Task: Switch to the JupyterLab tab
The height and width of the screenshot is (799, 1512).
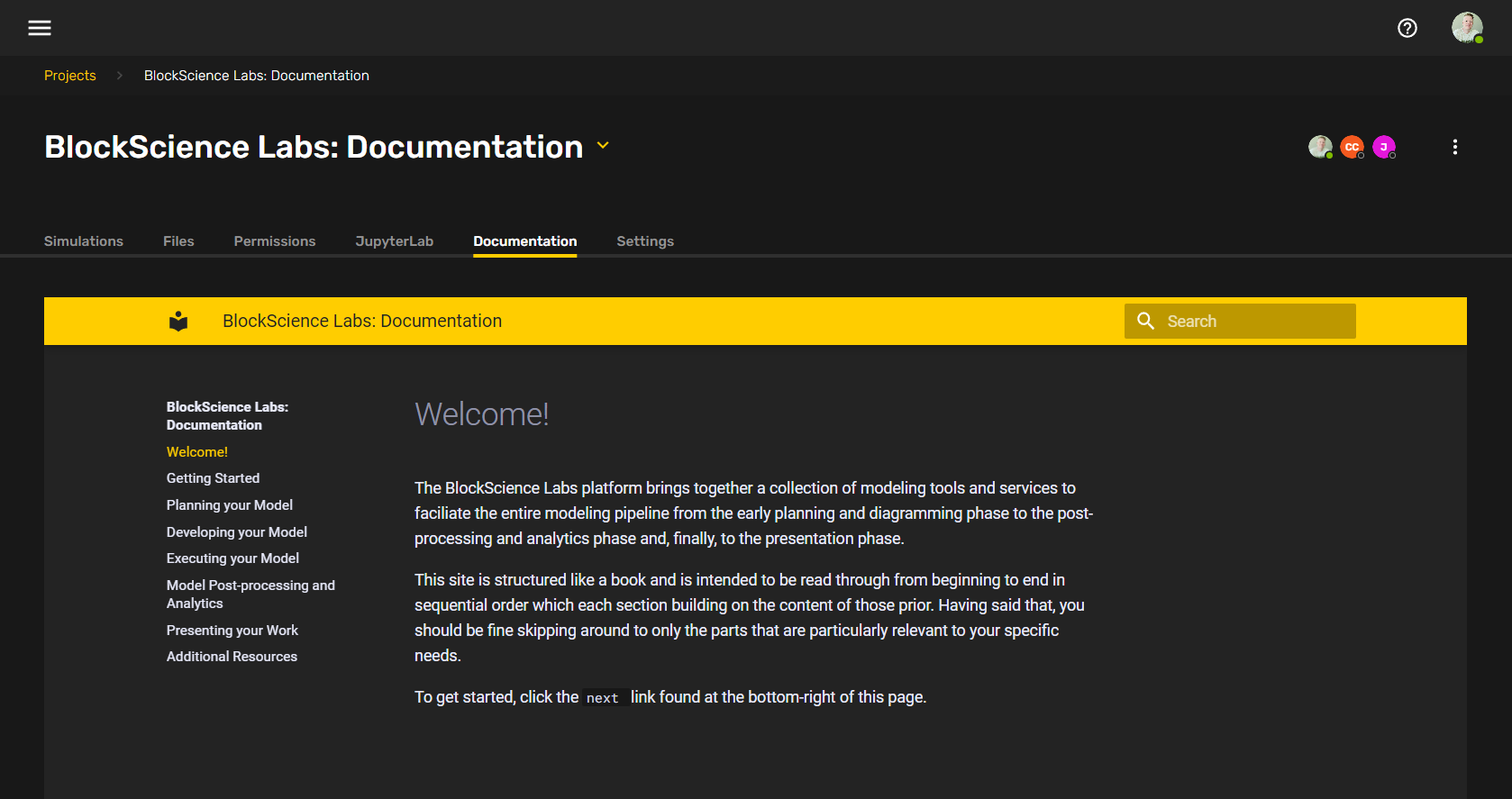Action: pyautogui.click(x=395, y=241)
